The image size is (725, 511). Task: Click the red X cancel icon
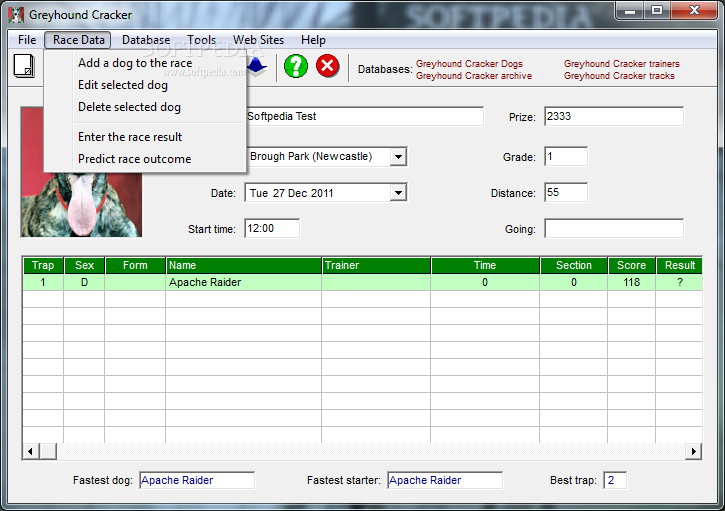[328, 66]
